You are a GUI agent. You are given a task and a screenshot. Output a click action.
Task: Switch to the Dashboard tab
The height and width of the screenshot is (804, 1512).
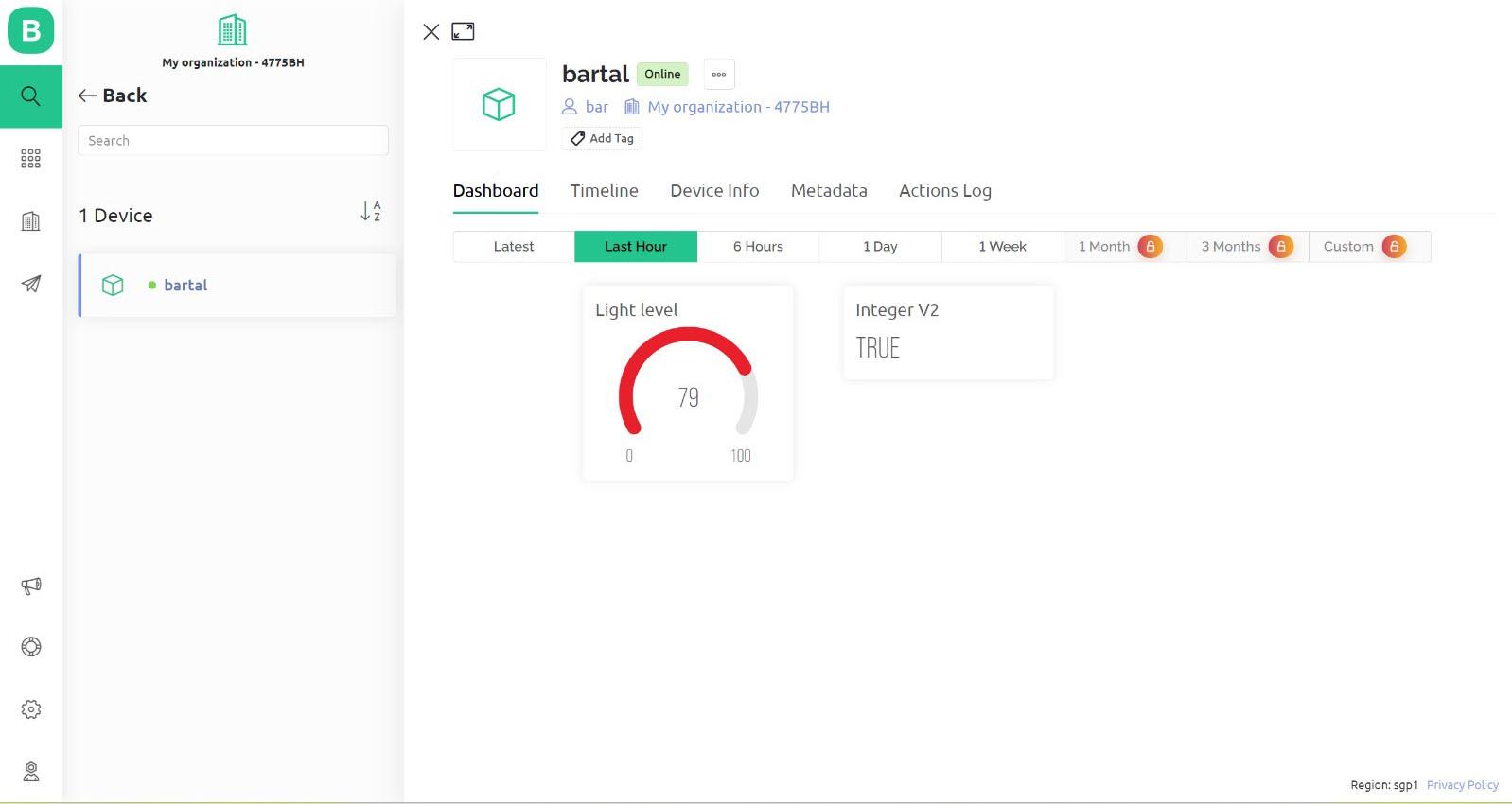(496, 190)
